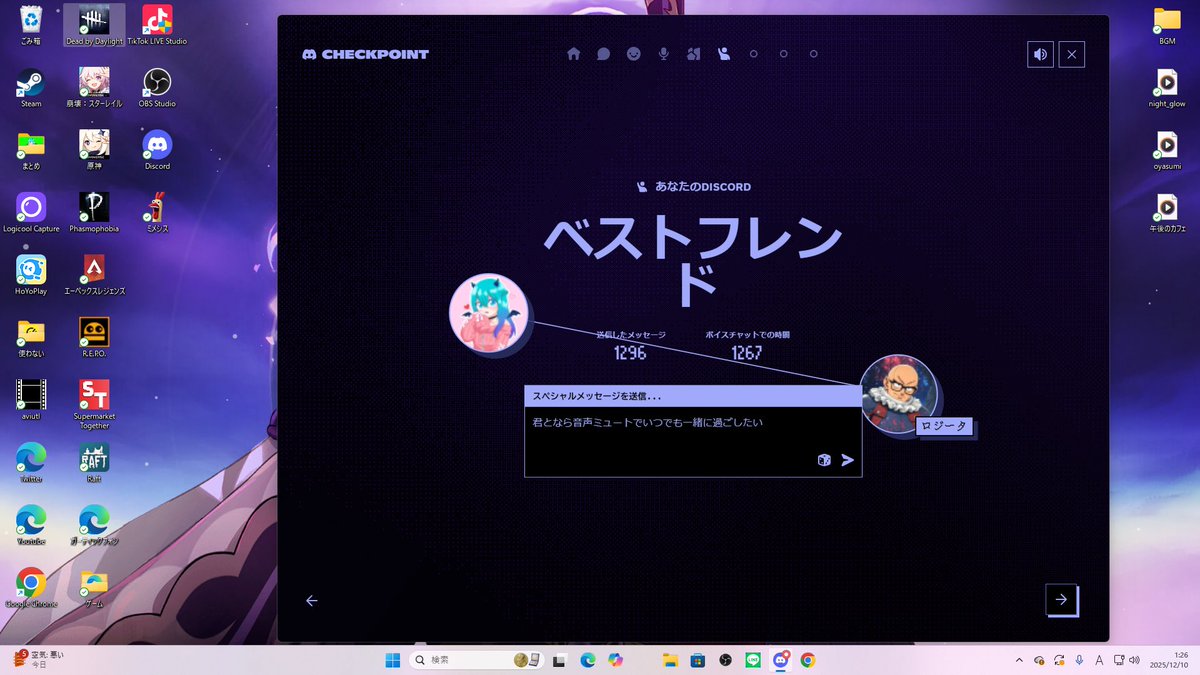This screenshot has width=1200, height=675.
Task: Switch to Discord via the taskbar icon
Action: click(x=781, y=660)
